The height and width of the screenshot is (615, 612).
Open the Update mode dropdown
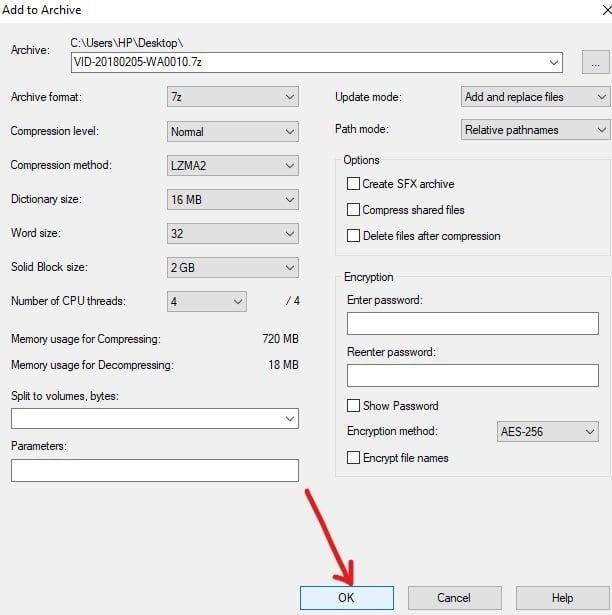click(536, 97)
